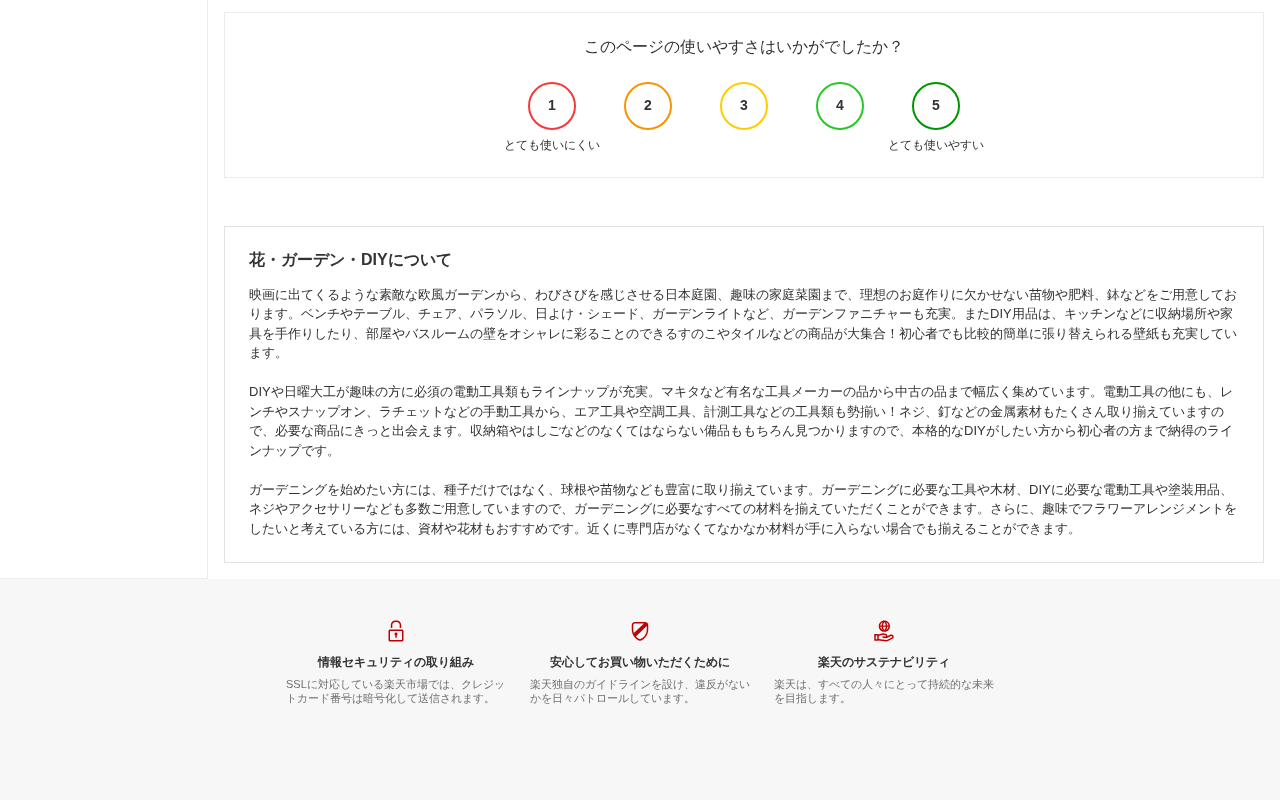Click the globe-in-hand sustainability icon
This screenshot has width=1280, height=800.
884,631
